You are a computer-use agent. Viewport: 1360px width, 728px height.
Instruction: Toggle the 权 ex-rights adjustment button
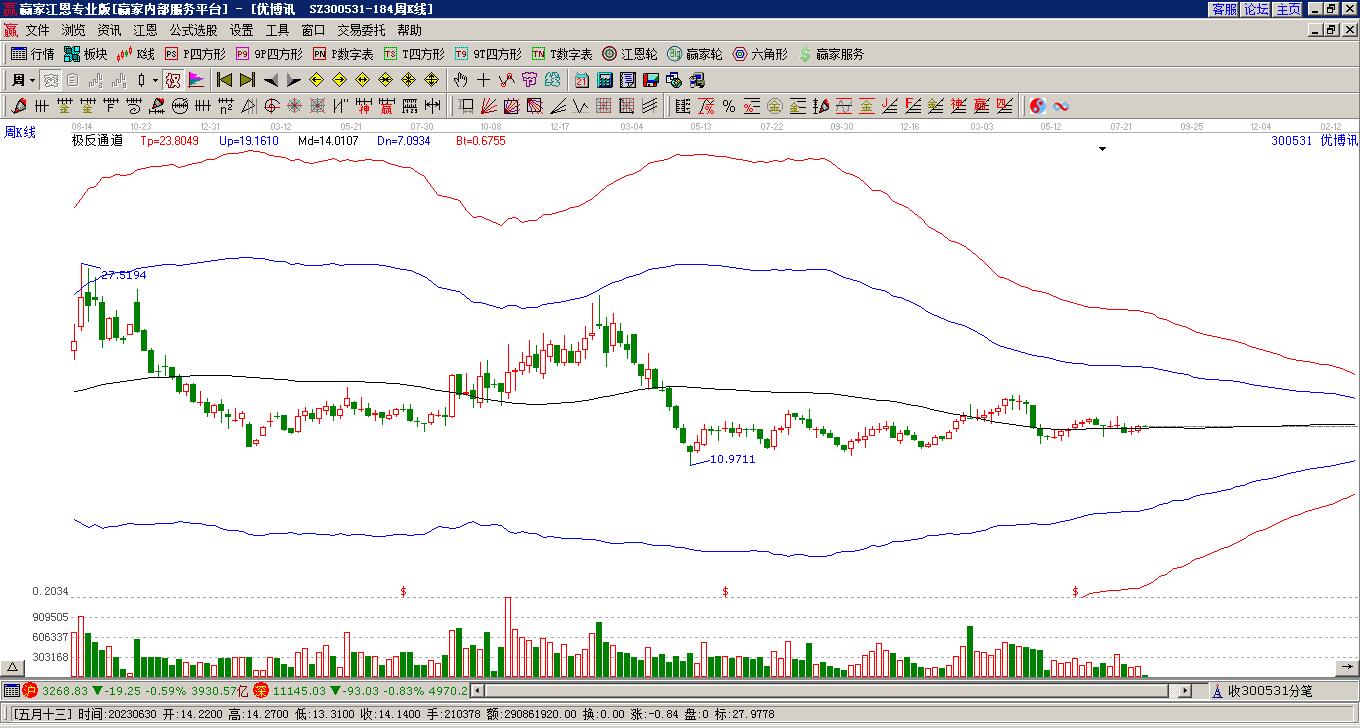coord(172,80)
